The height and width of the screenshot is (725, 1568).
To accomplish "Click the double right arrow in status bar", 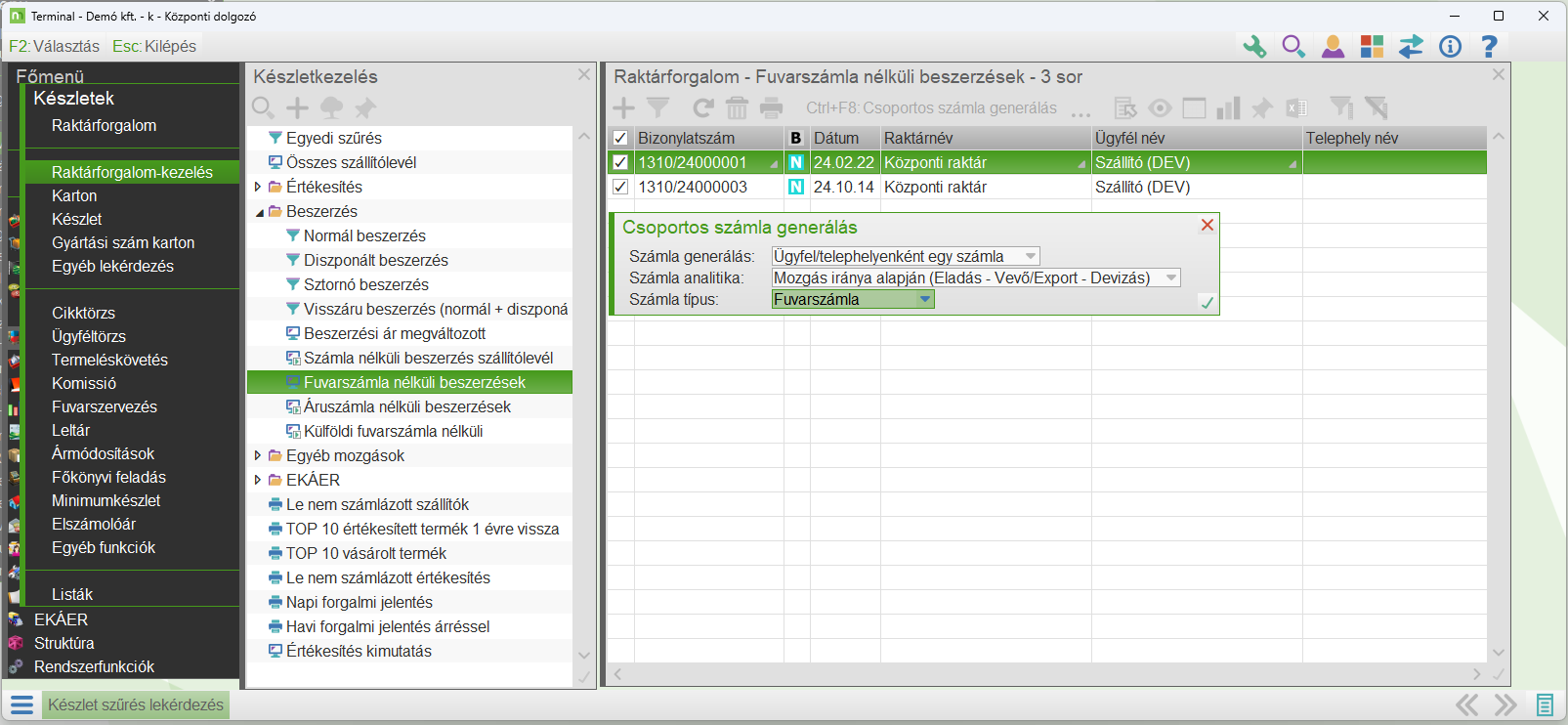I will click(x=1505, y=704).
